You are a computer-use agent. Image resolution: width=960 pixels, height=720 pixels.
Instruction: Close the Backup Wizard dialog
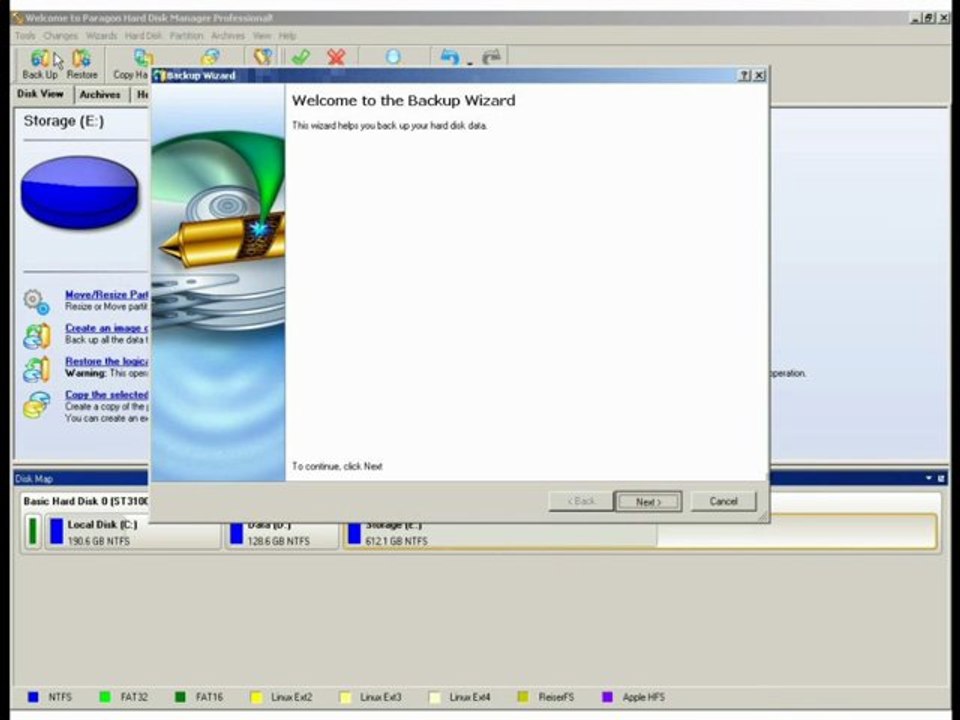click(x=759, y=75)
